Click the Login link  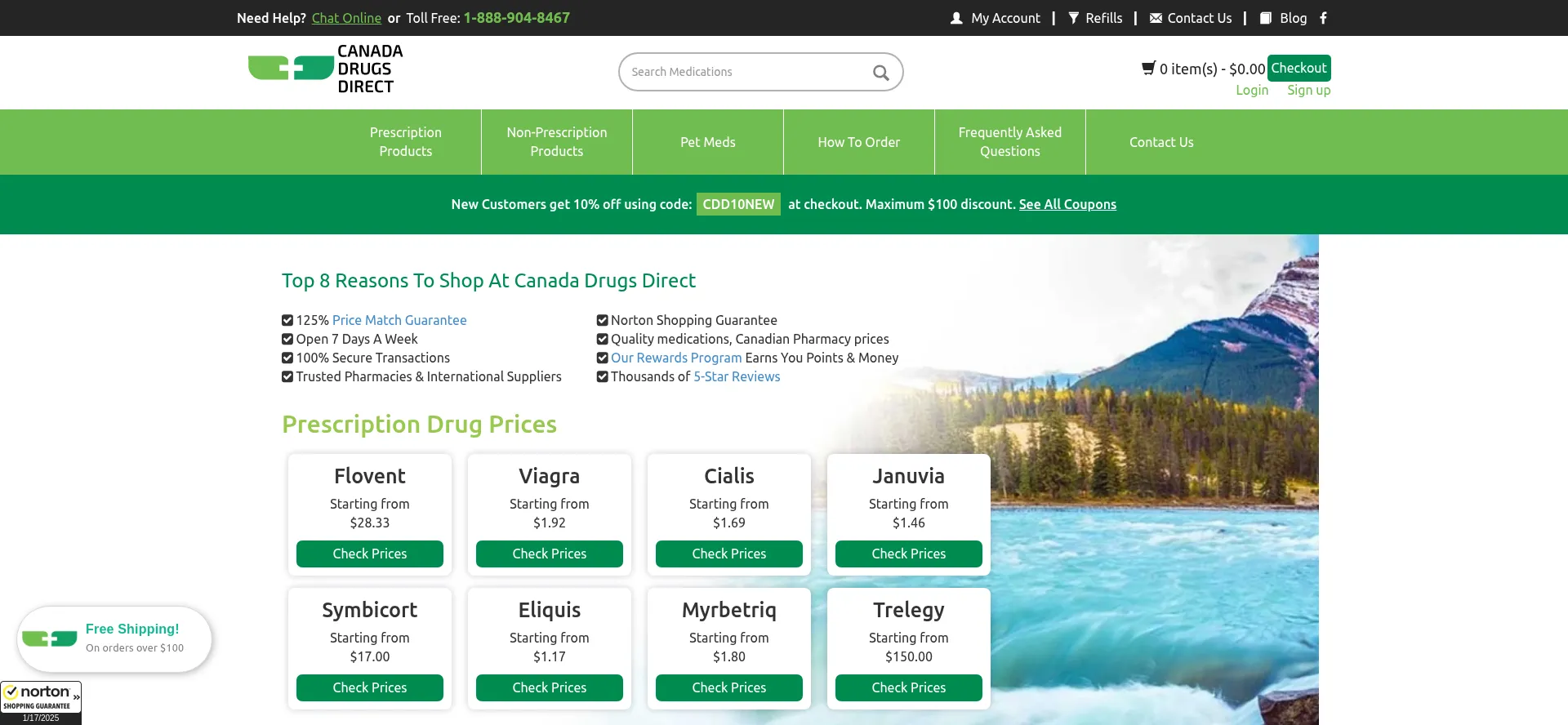(1252, 90)
